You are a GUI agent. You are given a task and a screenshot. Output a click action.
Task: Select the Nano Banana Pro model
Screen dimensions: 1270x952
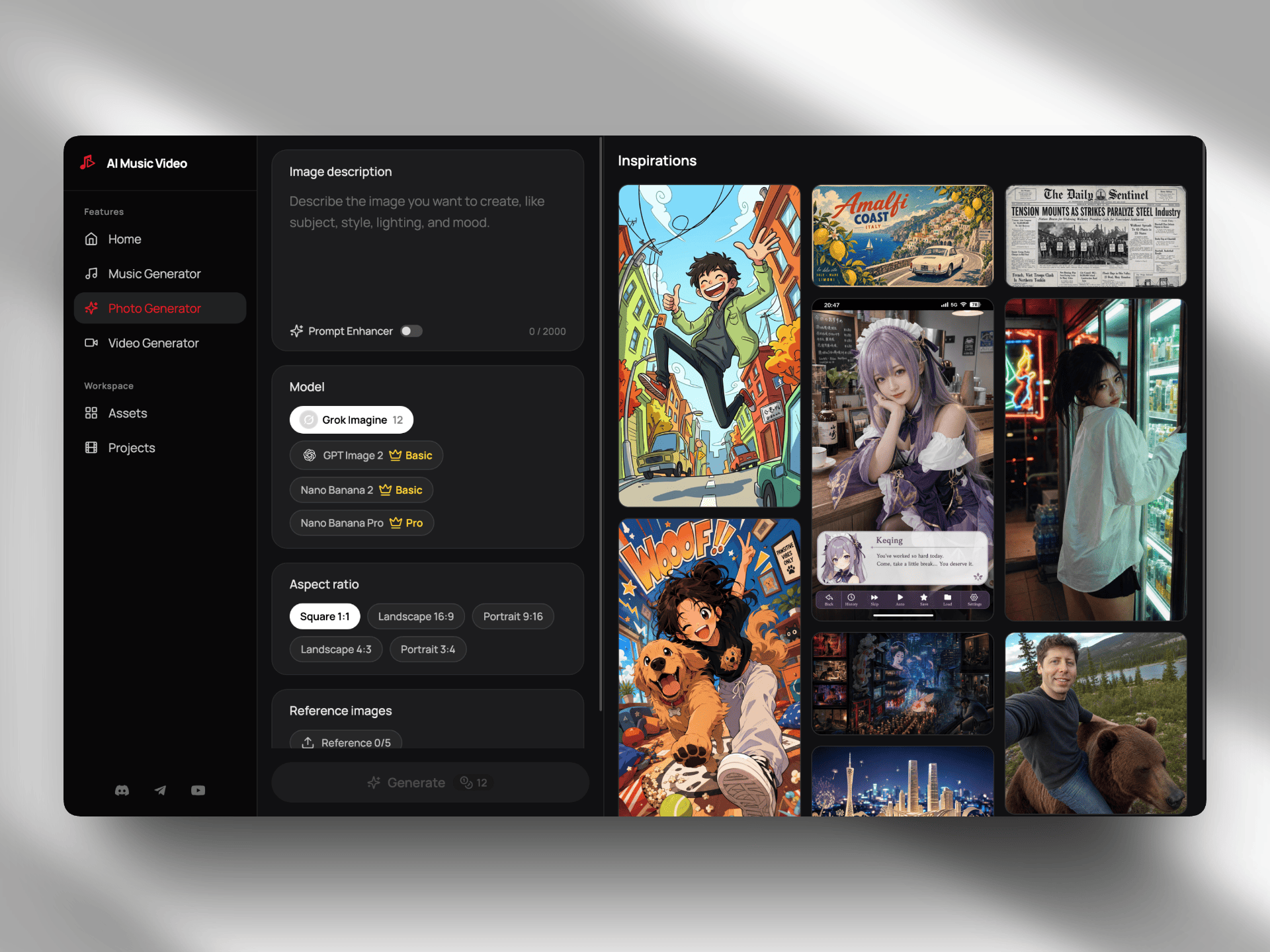click(x=361, y=523)
